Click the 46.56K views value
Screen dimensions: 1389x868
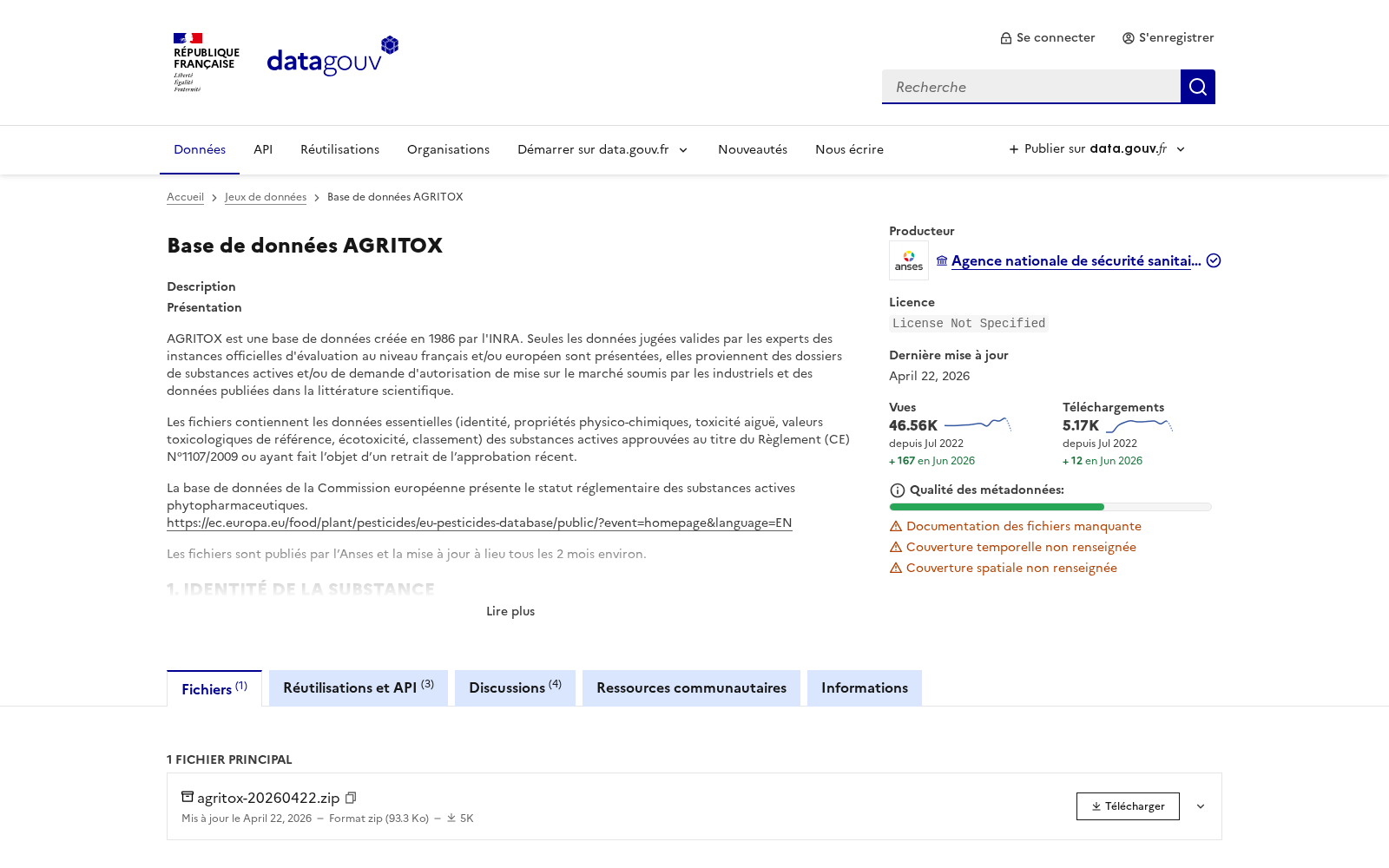pyautogui.click(x=913, y=425)
